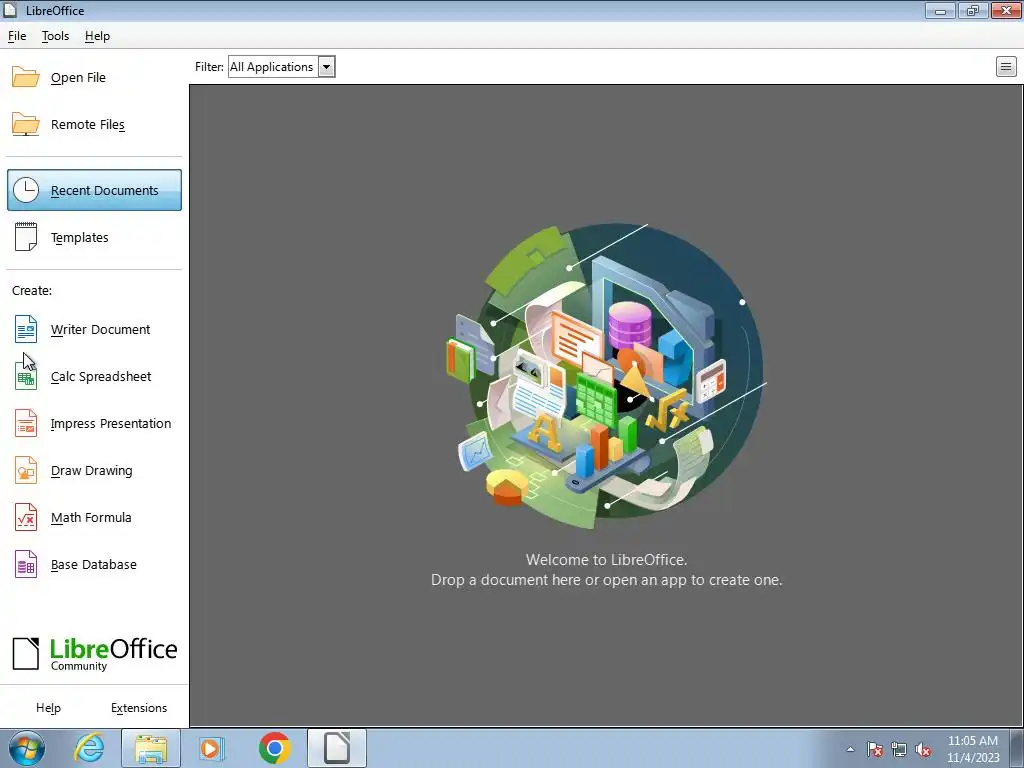This screenshot has width=1024, height=768.
Task: Click the Impress Presentation icon
Action: 26,423
